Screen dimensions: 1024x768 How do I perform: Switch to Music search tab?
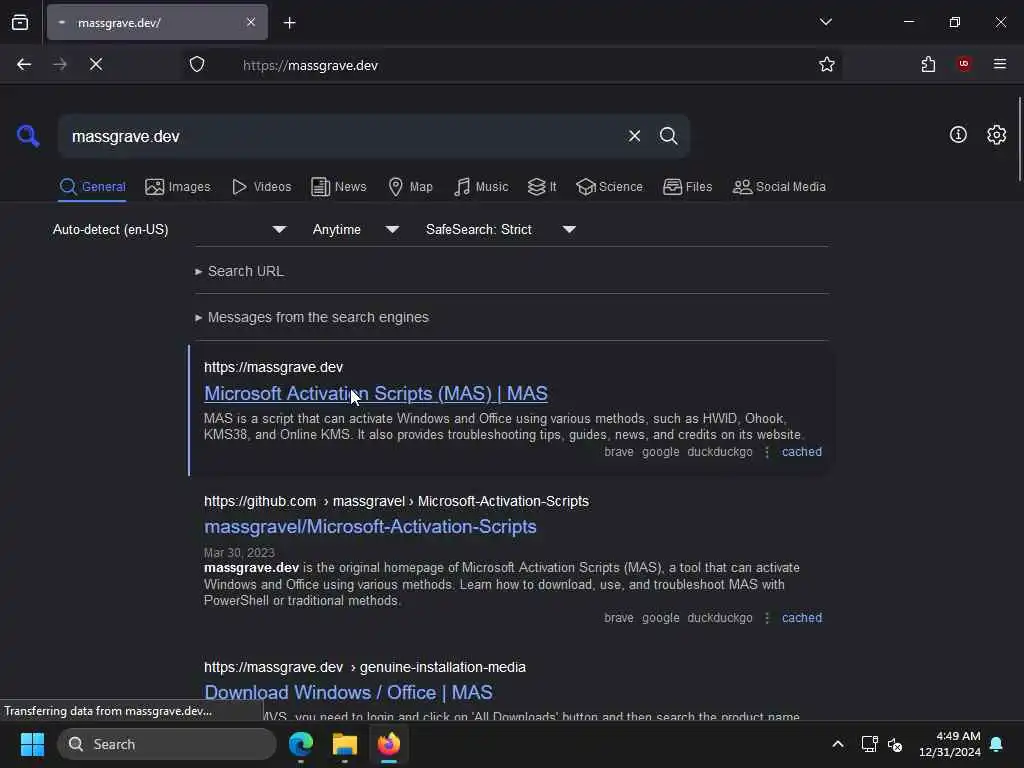481,187
